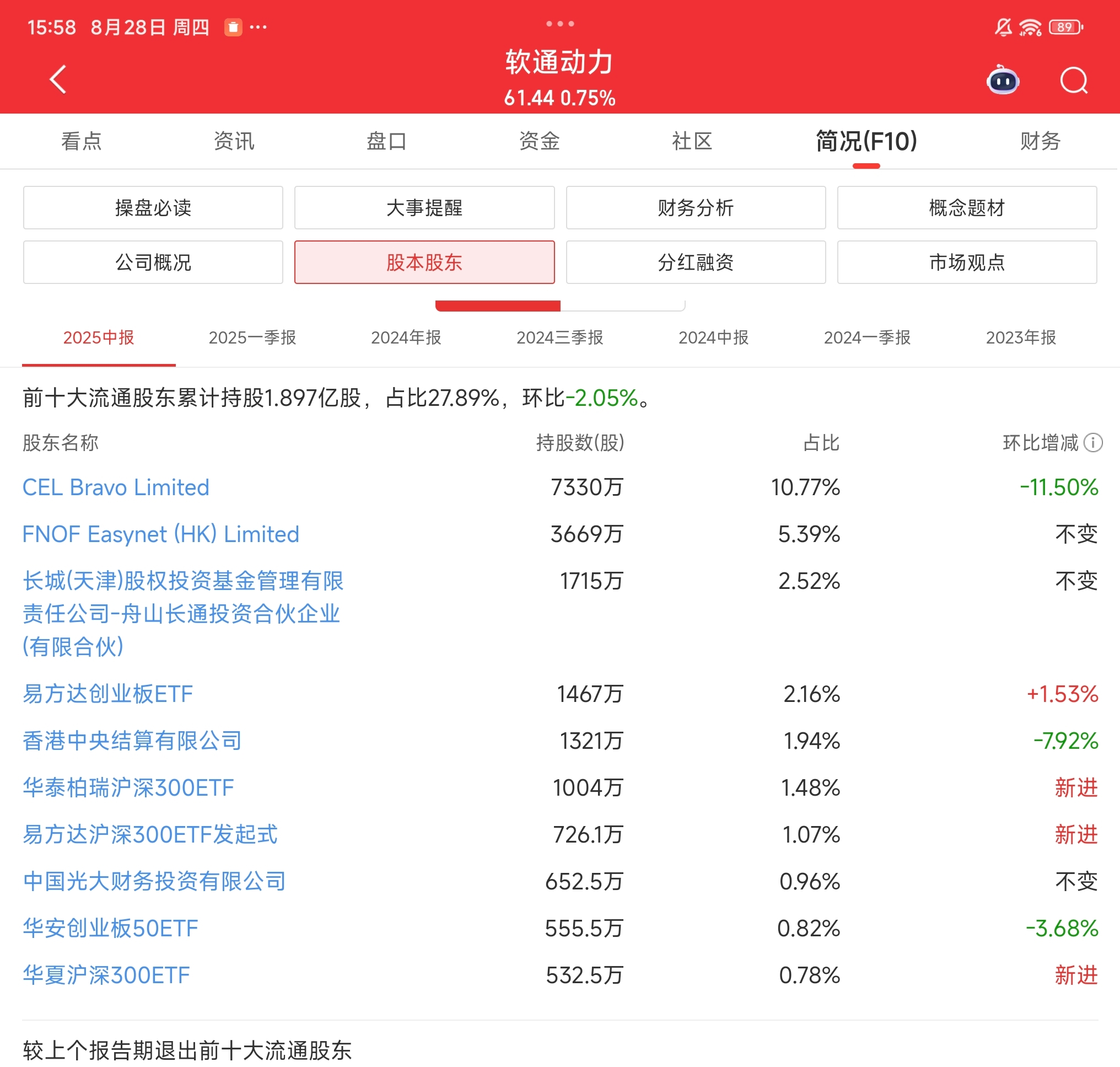Open shareholder 长城(天津)股权投资基金管理有限责任公司

click(182, 614)
